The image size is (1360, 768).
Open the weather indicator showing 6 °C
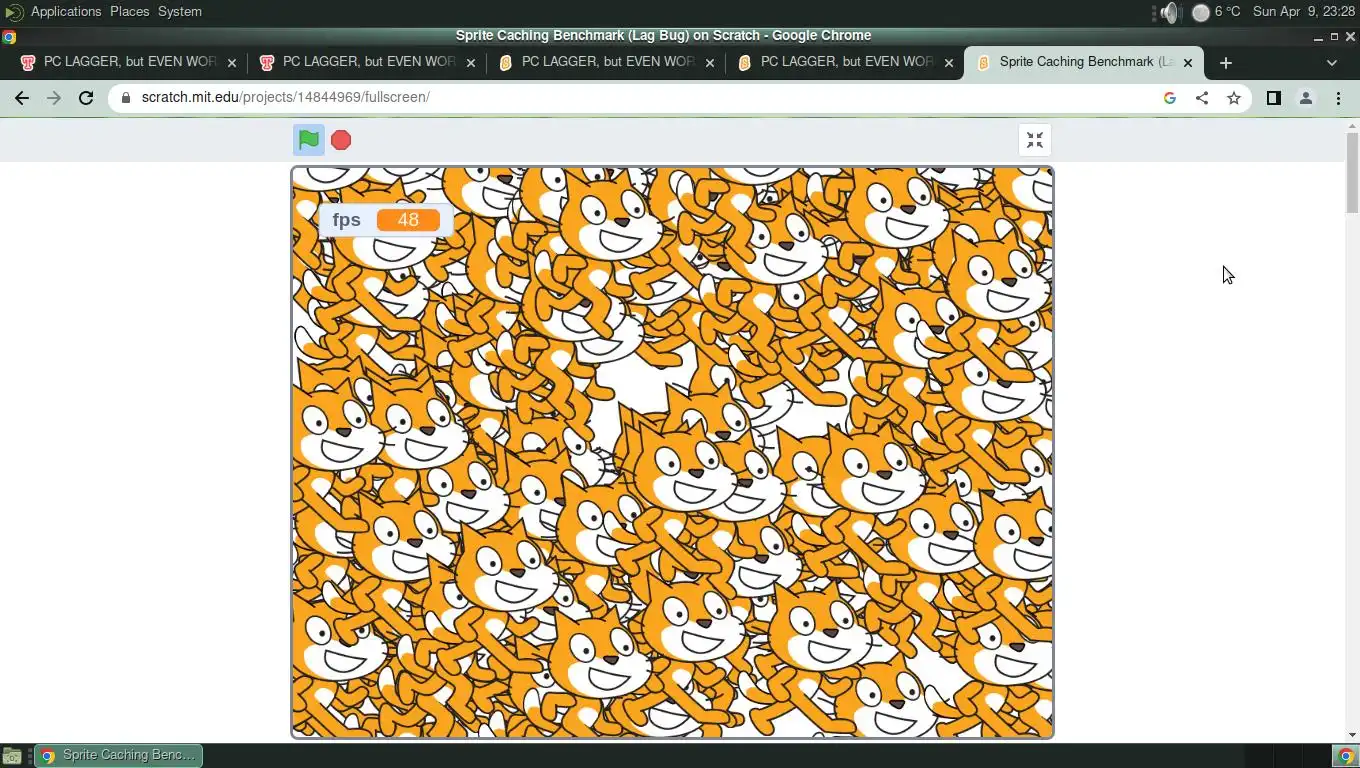click(x=1216, y=12)
